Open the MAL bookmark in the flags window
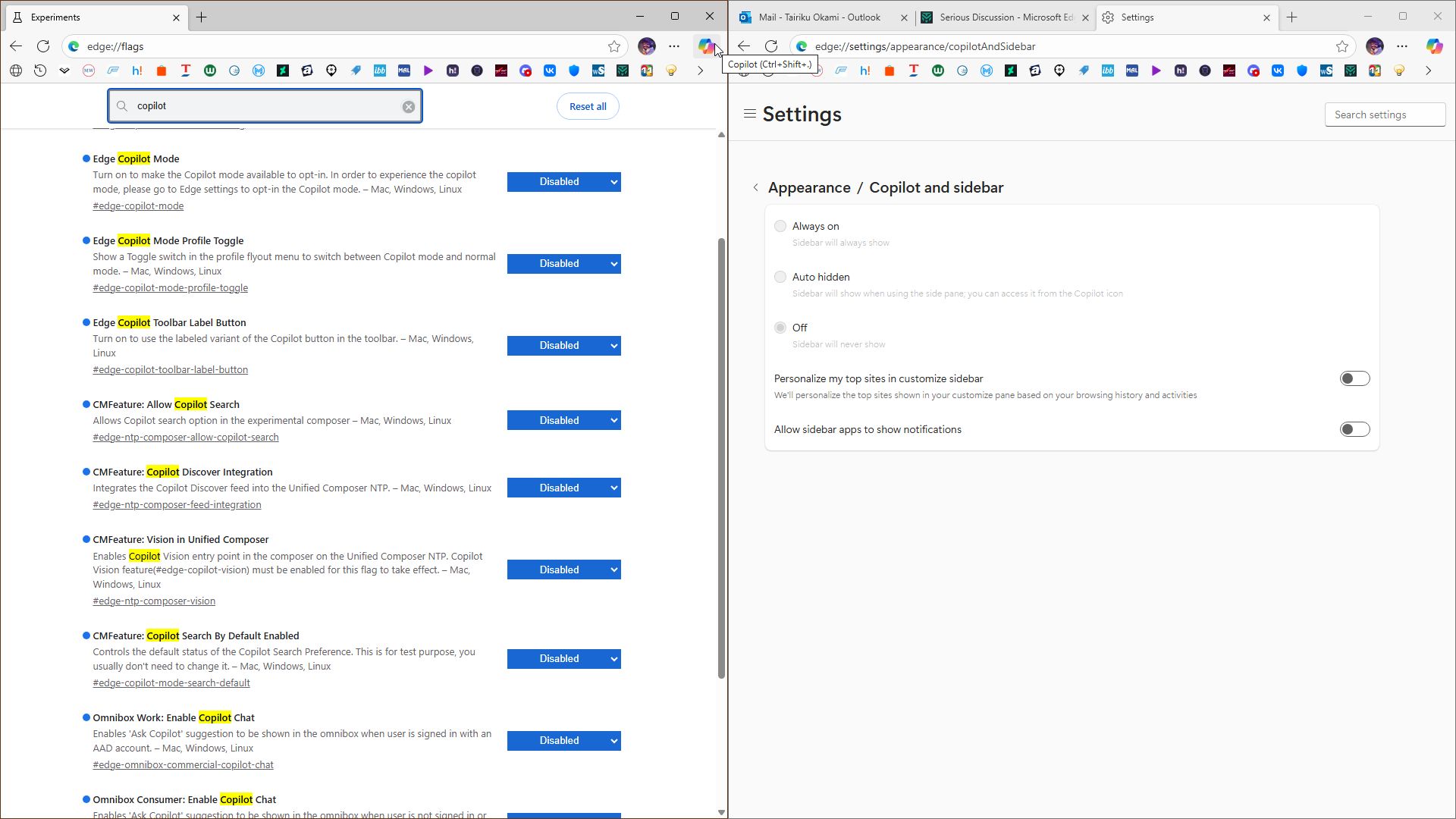The height and width of the screenshot is (819, 1456). (404, 71)
